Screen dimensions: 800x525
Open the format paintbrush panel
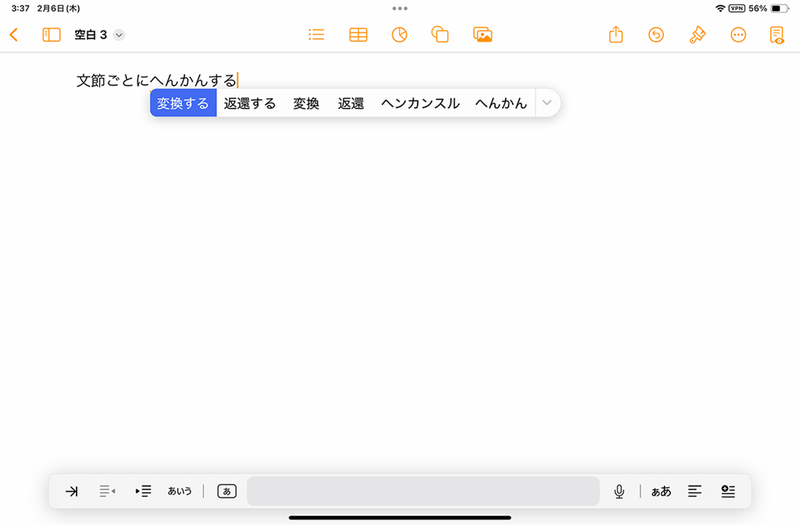[697, 35]
